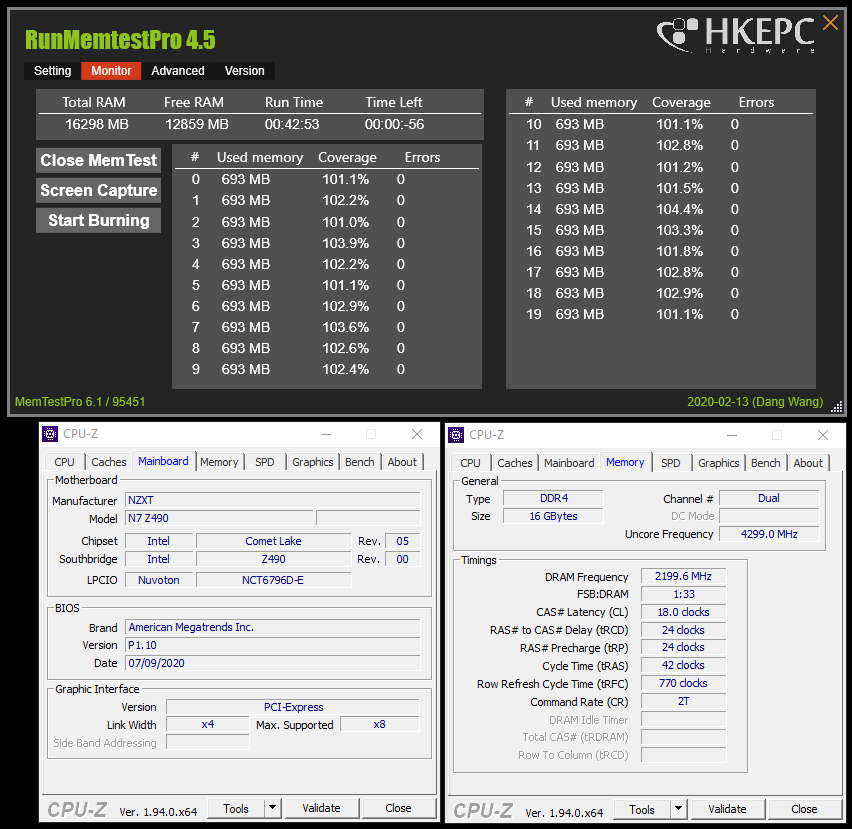Click the Screen Capture button
This screenshot has height=829, width=852.
click(x=98, y=190)
